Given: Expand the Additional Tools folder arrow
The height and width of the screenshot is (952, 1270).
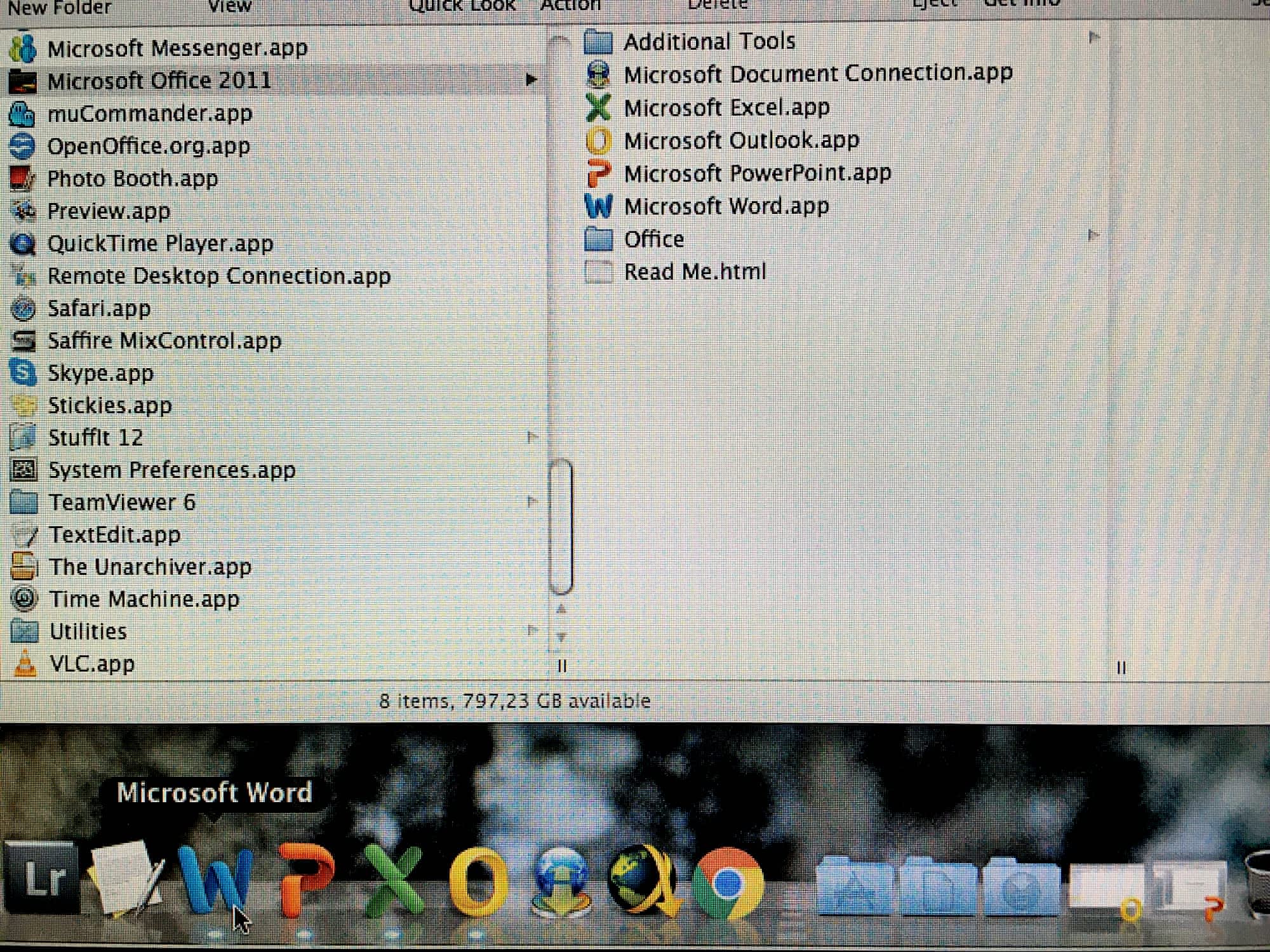Looking at the screenshot, I should pyautogui.click(x=1093, y=37).
